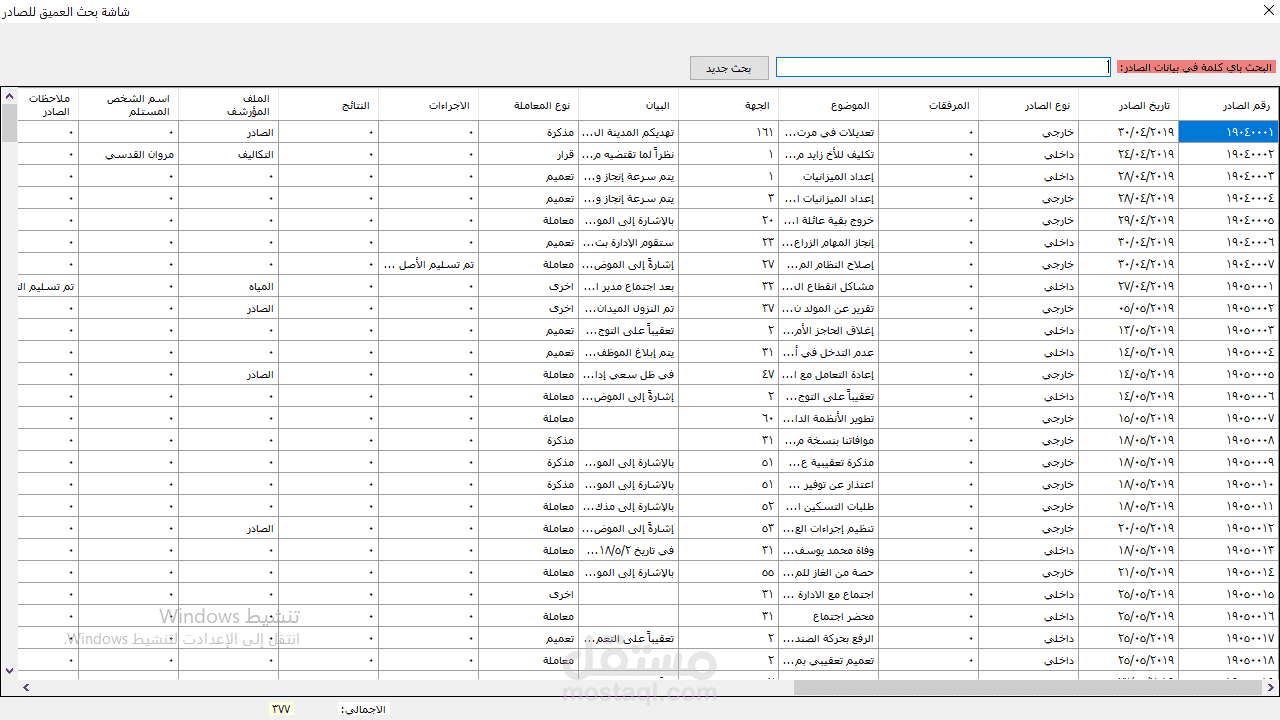Click the vertical scrollbar down arrow
The width and height of the screenshot is (1280, 720).
pos(10,671)
